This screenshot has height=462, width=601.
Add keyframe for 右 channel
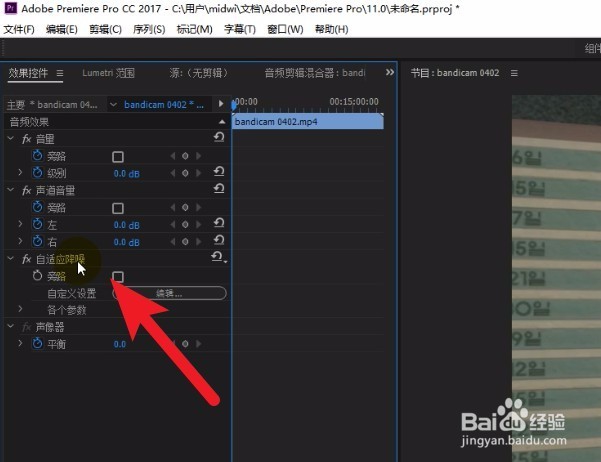[185, 242]
